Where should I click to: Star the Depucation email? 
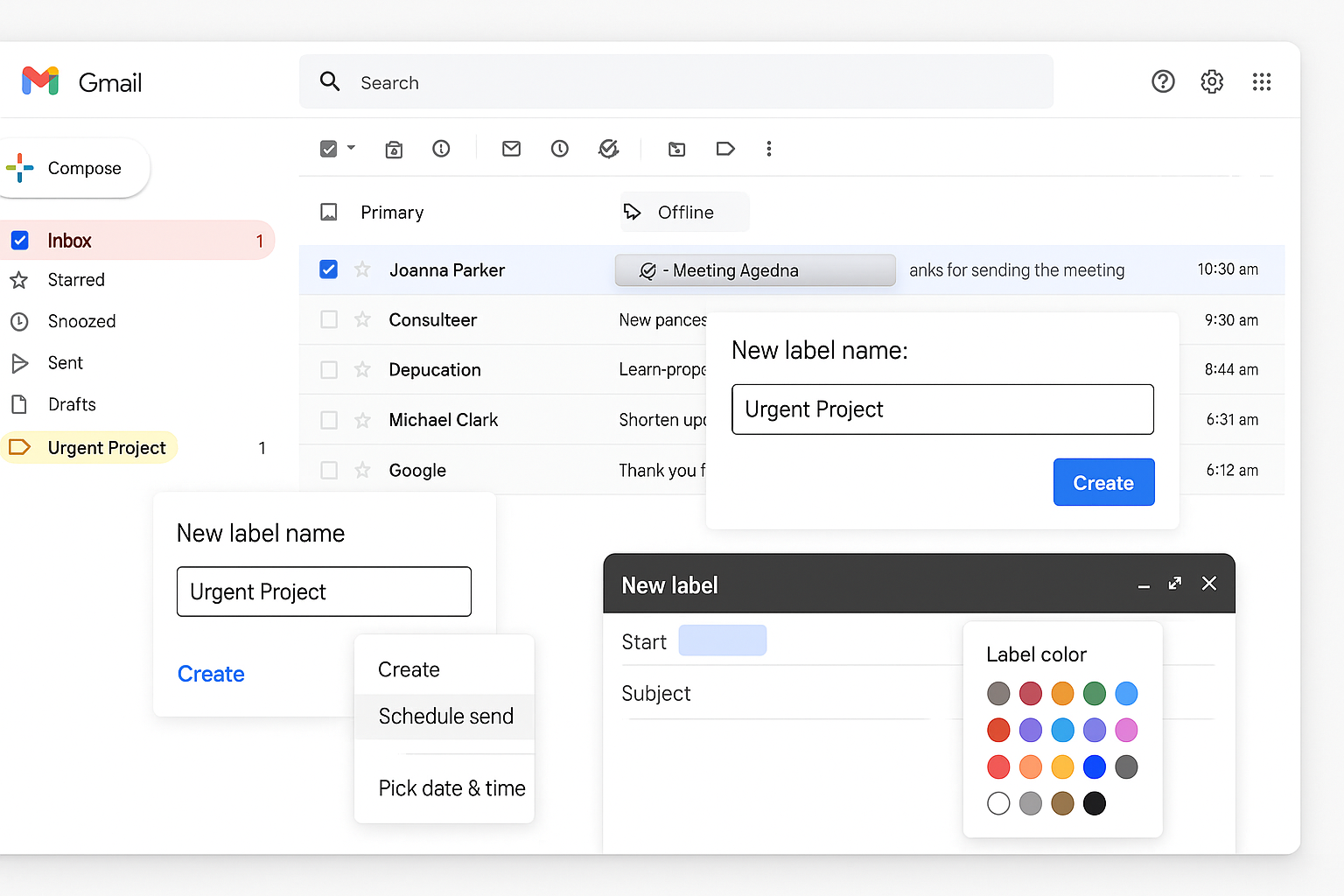[x=362, y=369]
